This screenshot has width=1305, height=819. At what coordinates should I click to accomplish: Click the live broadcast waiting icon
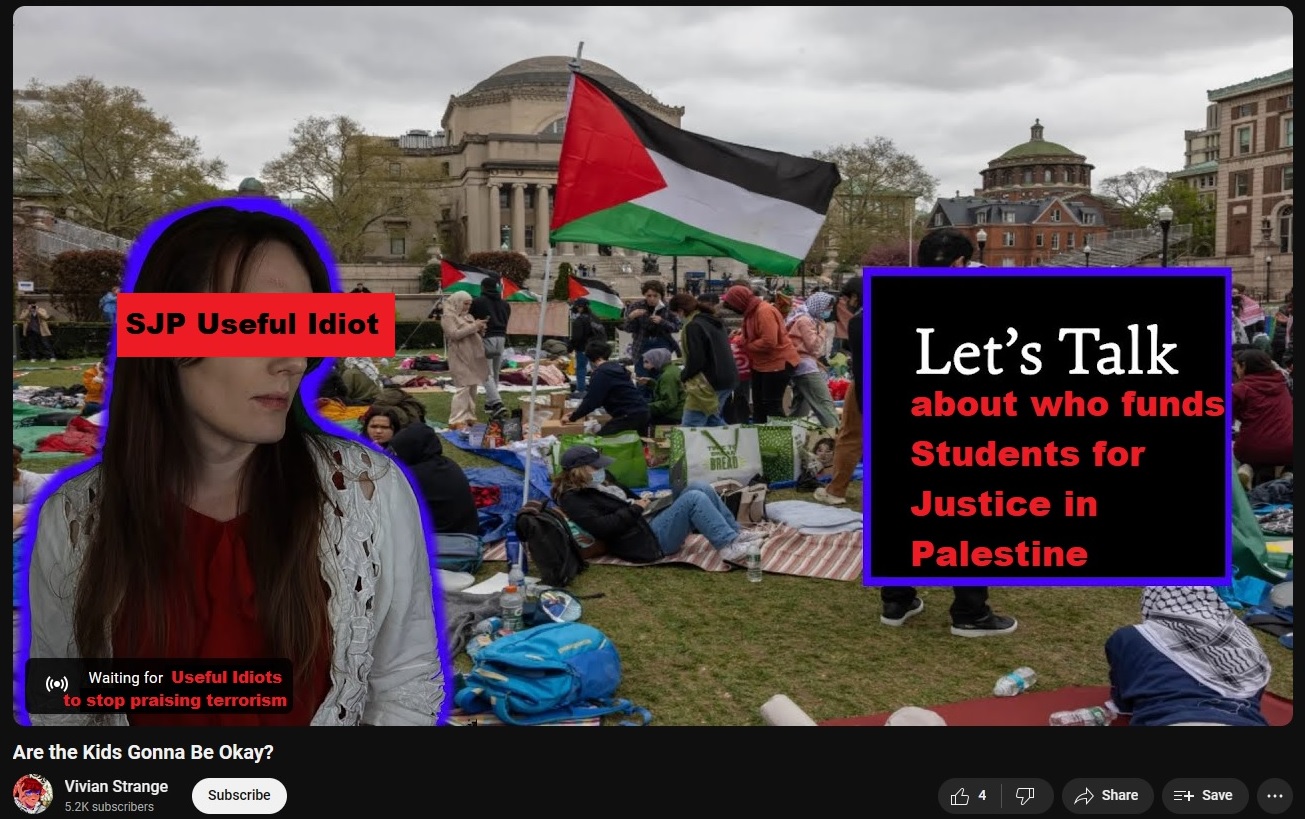pyautogui.click(x=57, y=685)
